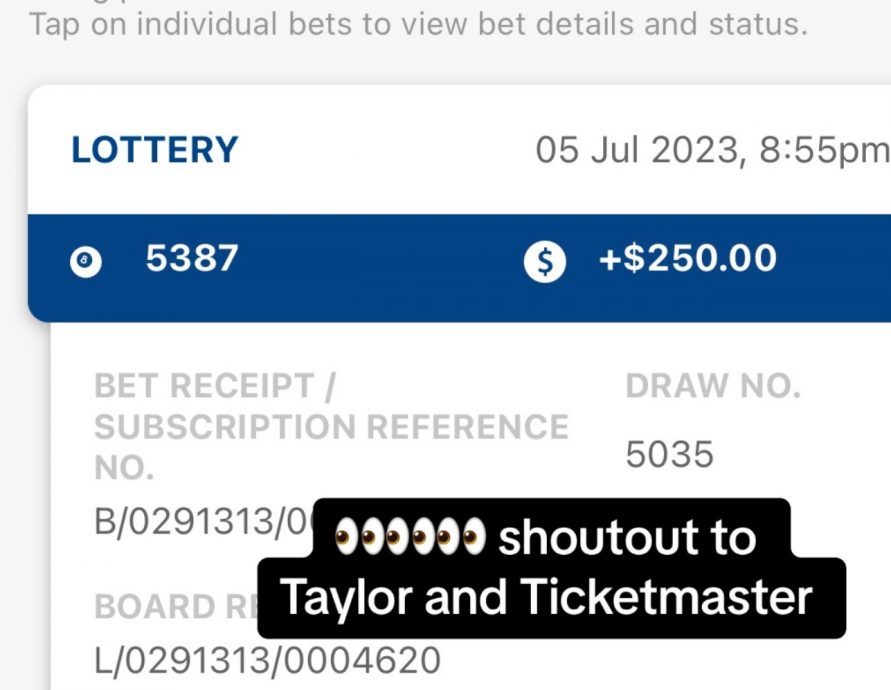Screen dimensions: 891x690
Task: Click the dollar sign winnings icon
Action: 545,262
